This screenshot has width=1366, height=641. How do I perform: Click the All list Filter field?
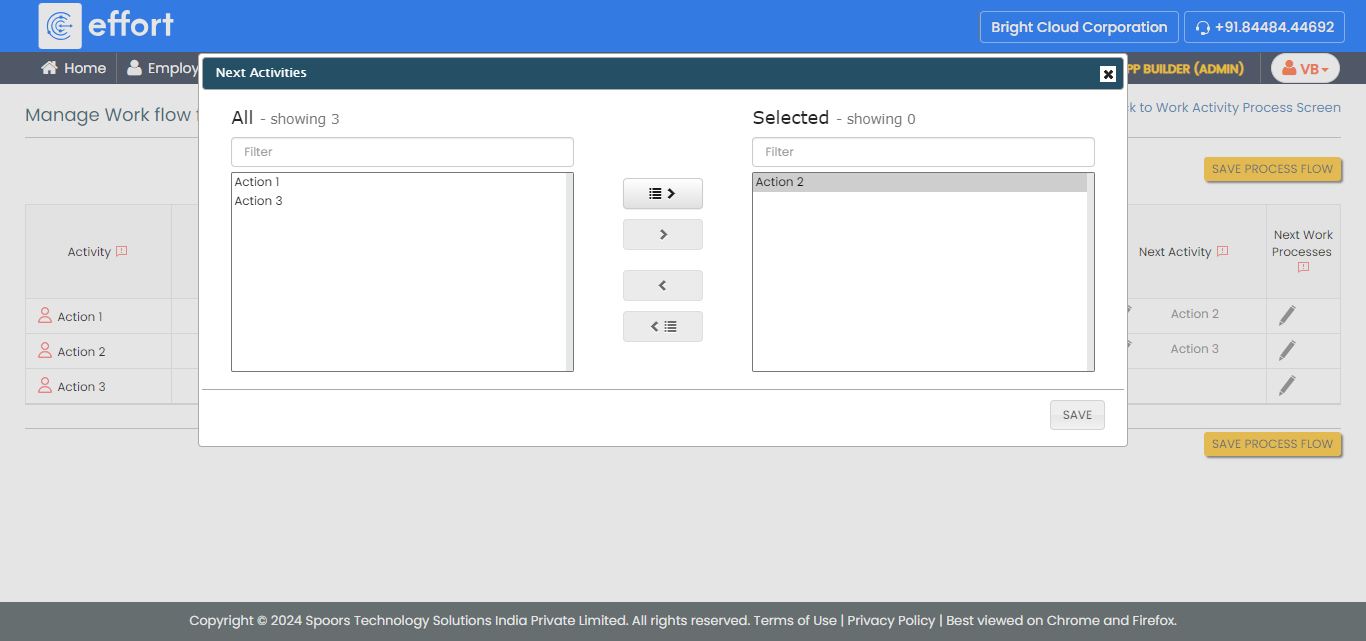[x=402, y=152]
